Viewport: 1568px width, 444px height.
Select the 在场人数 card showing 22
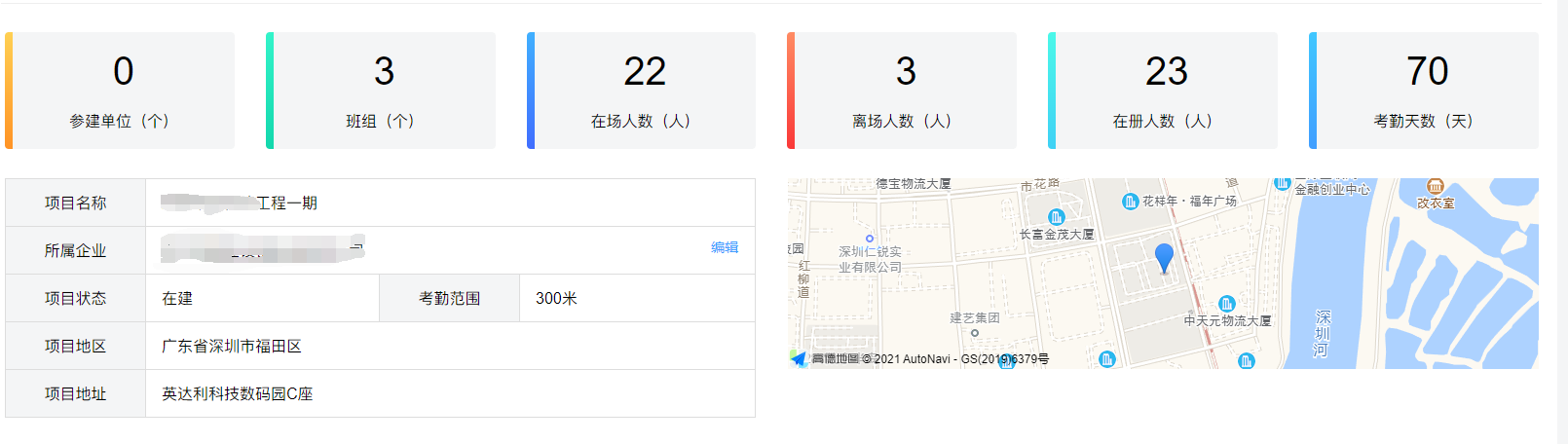[x=642, y=91]
